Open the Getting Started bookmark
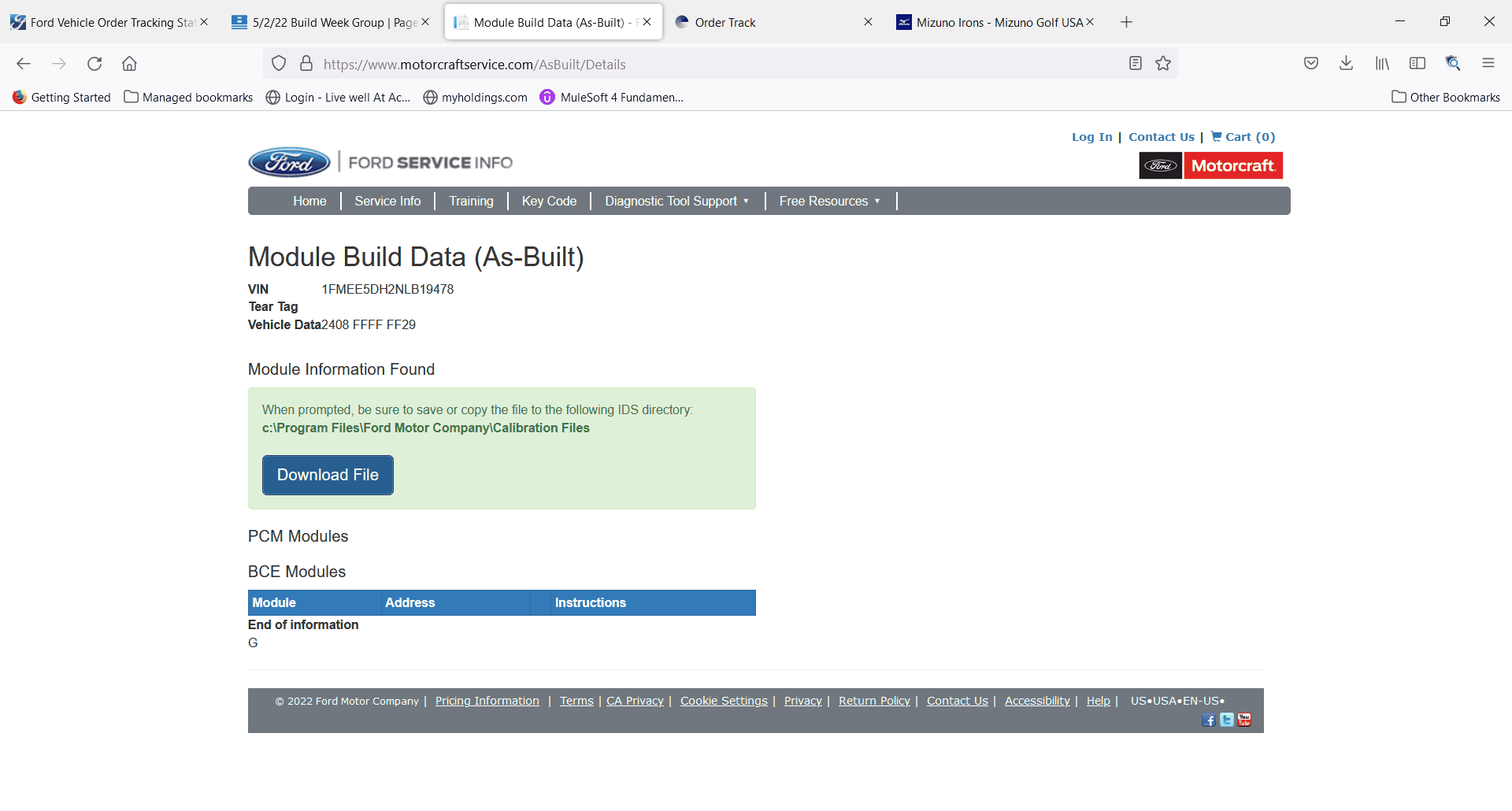Screen dimensions: 1512x811 61,98
